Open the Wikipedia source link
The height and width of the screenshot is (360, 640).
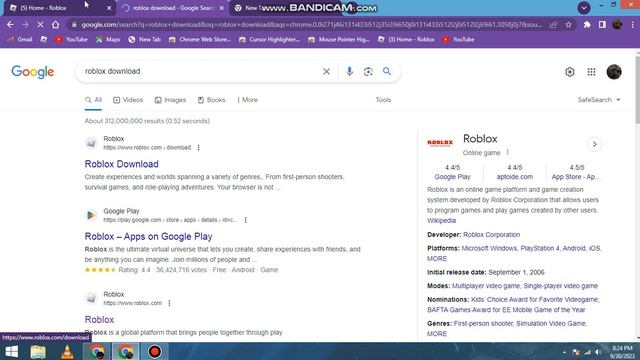pos(441,221)
